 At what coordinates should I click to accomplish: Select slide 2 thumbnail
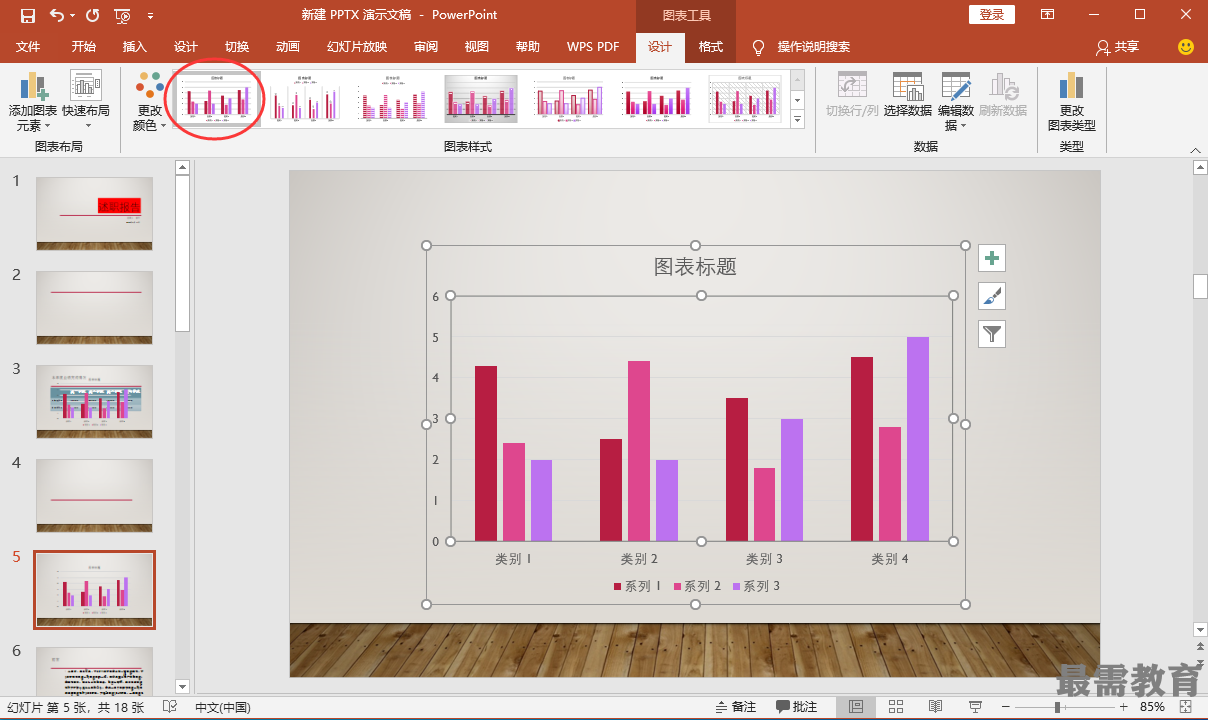[x=95, y=307]
